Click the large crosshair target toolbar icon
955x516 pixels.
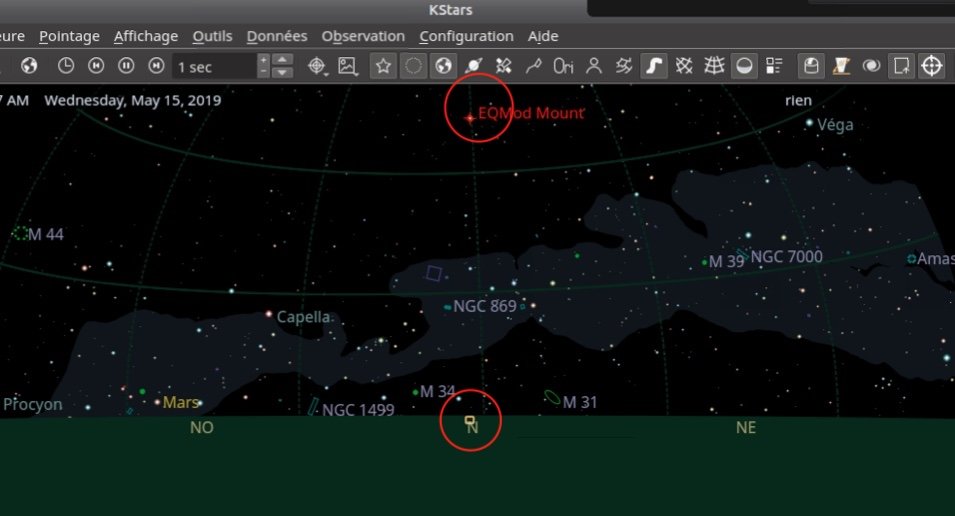coord(932,66)
